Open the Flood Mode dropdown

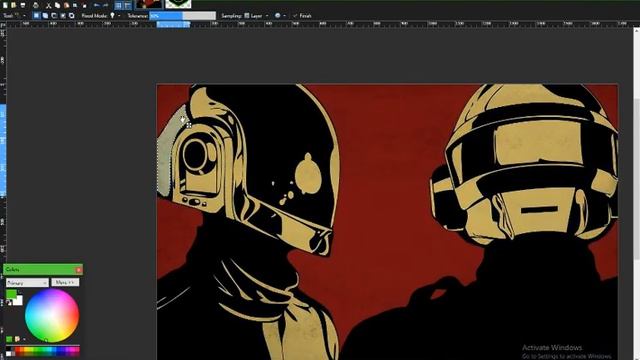[115, 16]
